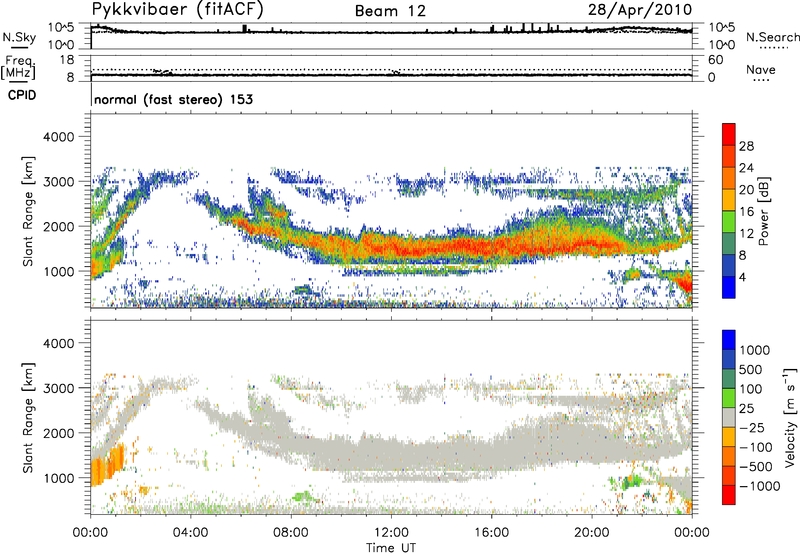Screen dimensions: 800x554
Task: Click the 'Nave' legend label
Action: [761, 69]
